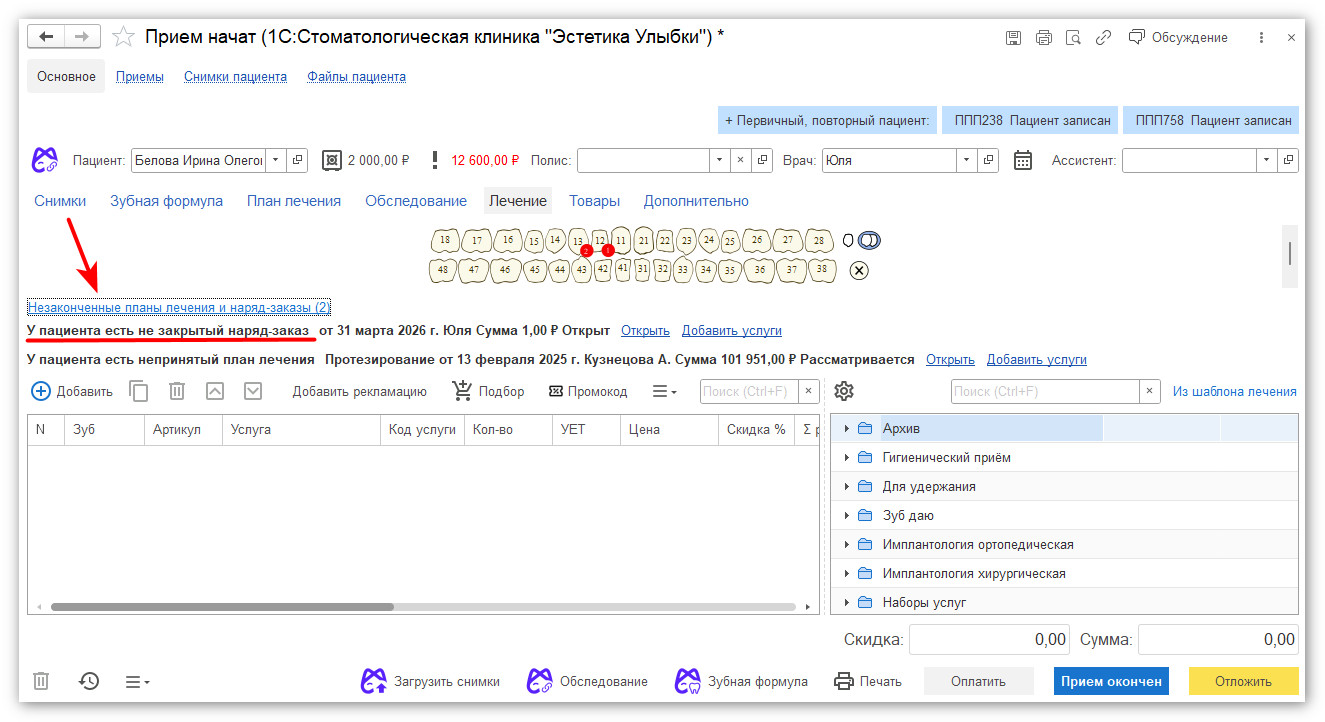The height and width of the screenshot is (722, 1325).
Task: Switch to the План лечения tab
Action: [294, 201]
